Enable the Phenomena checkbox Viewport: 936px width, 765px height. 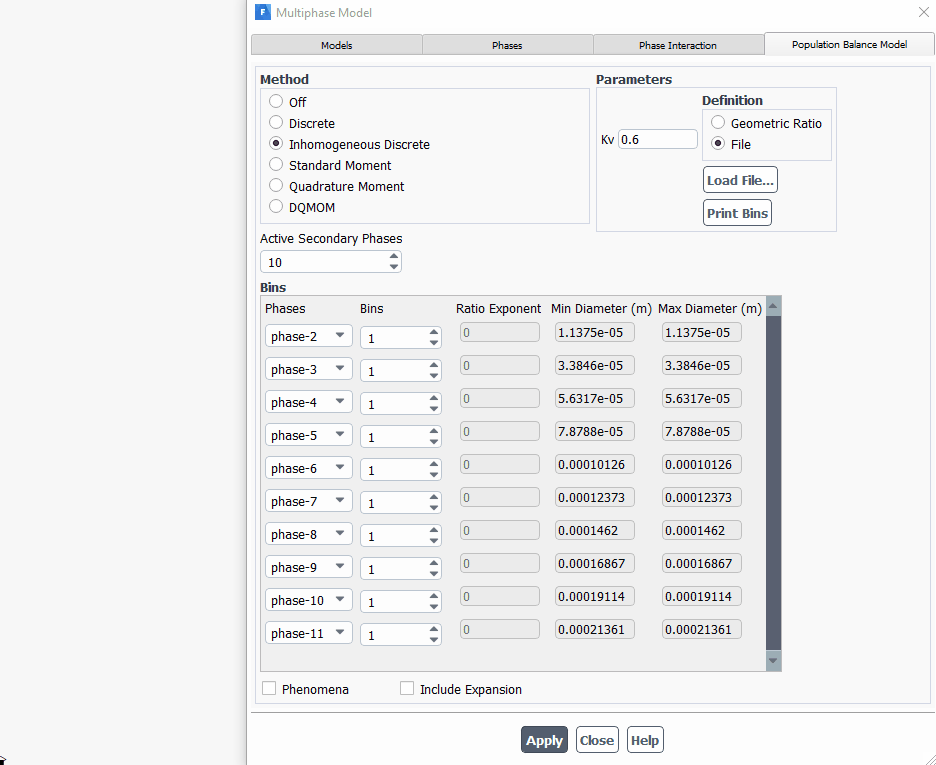click(x=268, y=688)
